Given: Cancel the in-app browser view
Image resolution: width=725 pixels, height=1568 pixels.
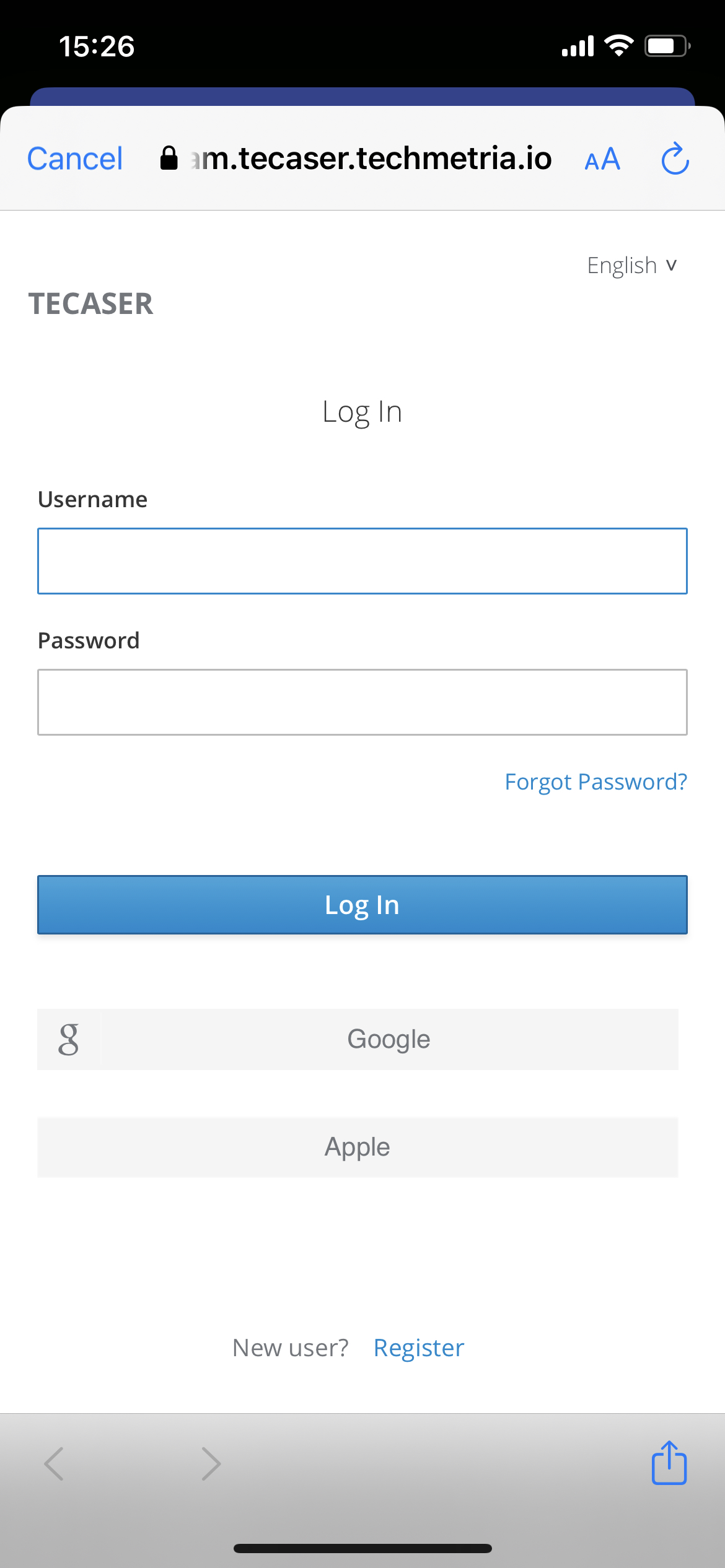Looking at the screenshot, I should (x=74, y=159).
